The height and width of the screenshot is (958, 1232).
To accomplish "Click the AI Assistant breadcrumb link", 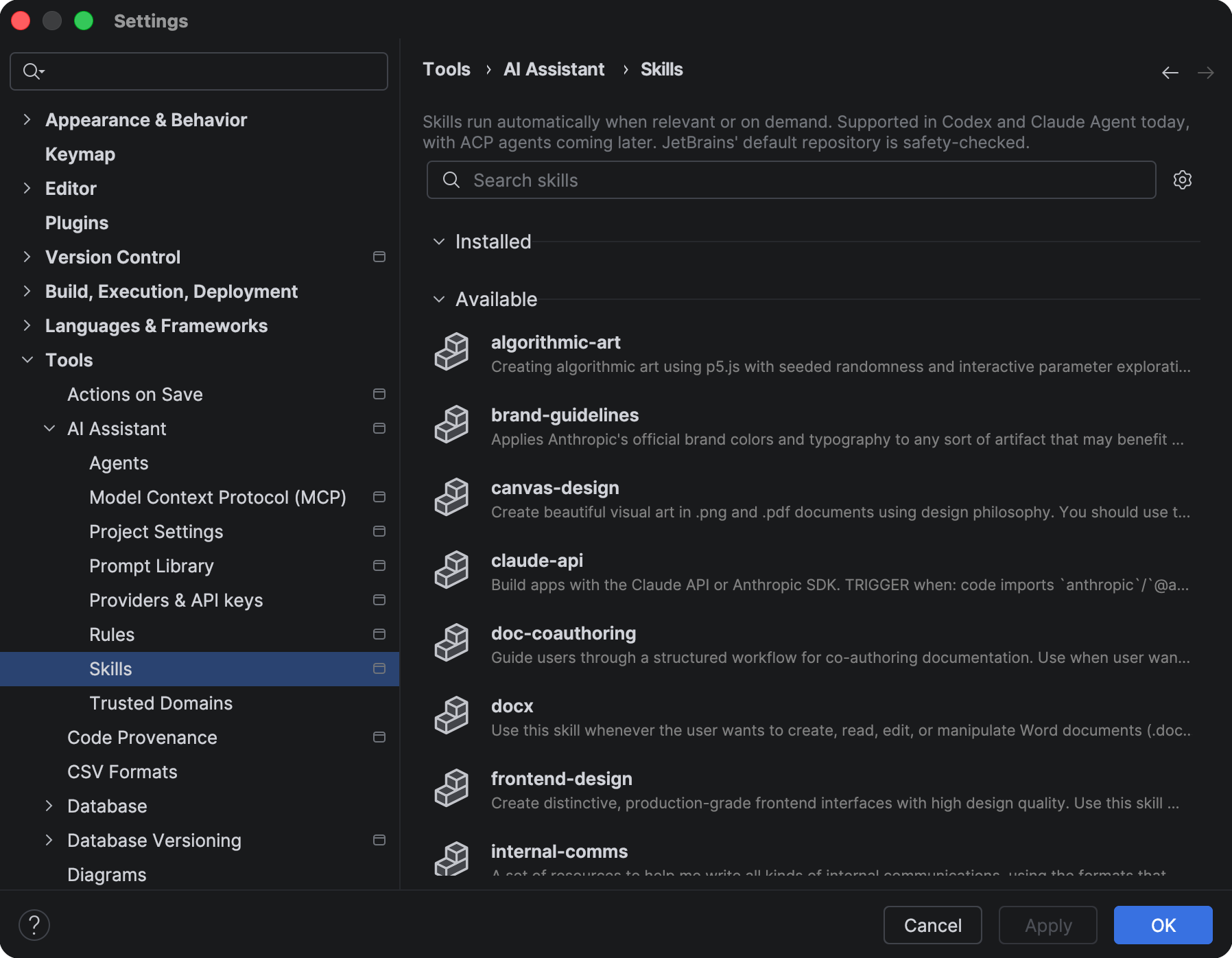I will pos(554,69).
